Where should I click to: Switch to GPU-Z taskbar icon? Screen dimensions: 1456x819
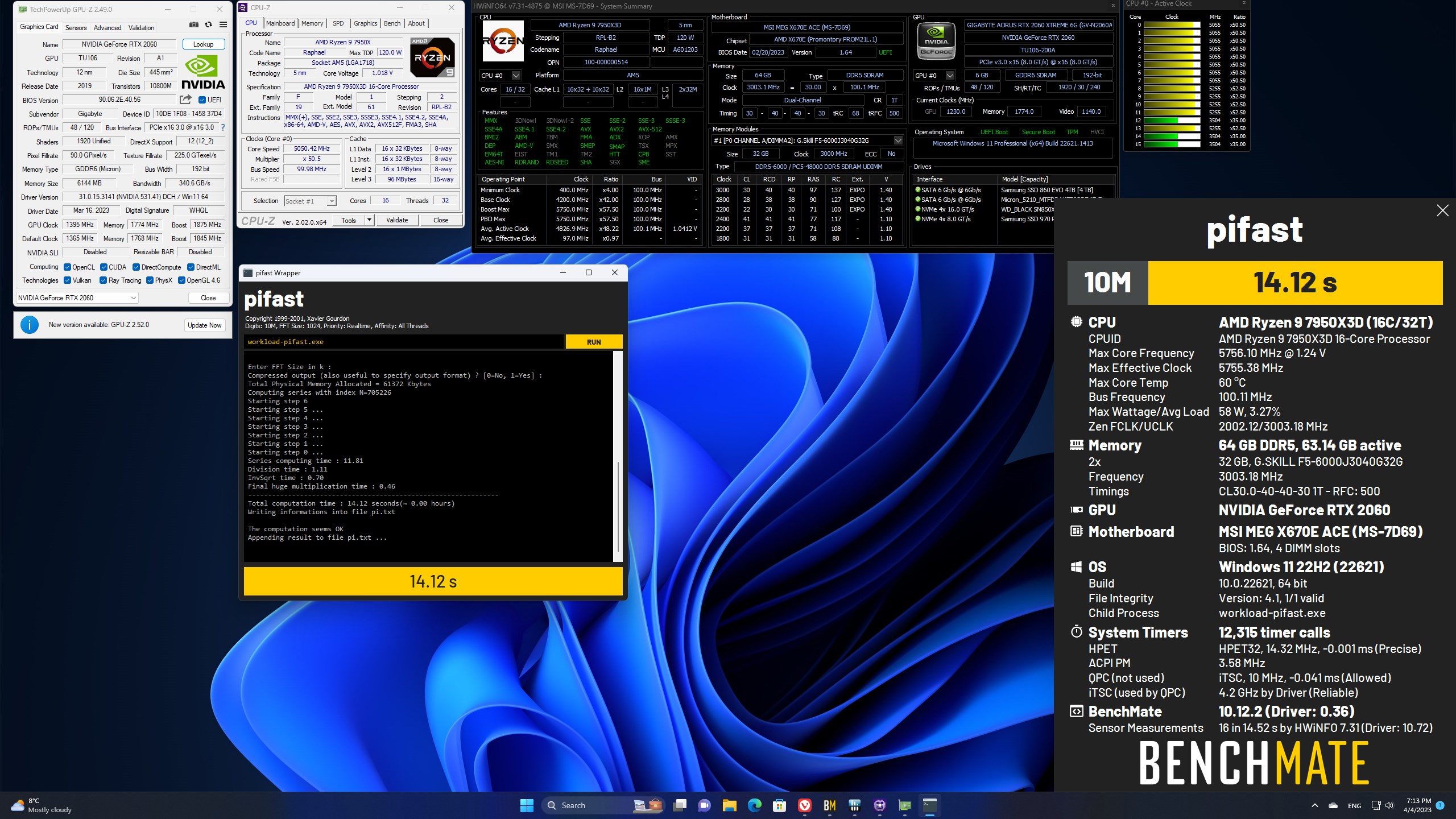point(904,805)
